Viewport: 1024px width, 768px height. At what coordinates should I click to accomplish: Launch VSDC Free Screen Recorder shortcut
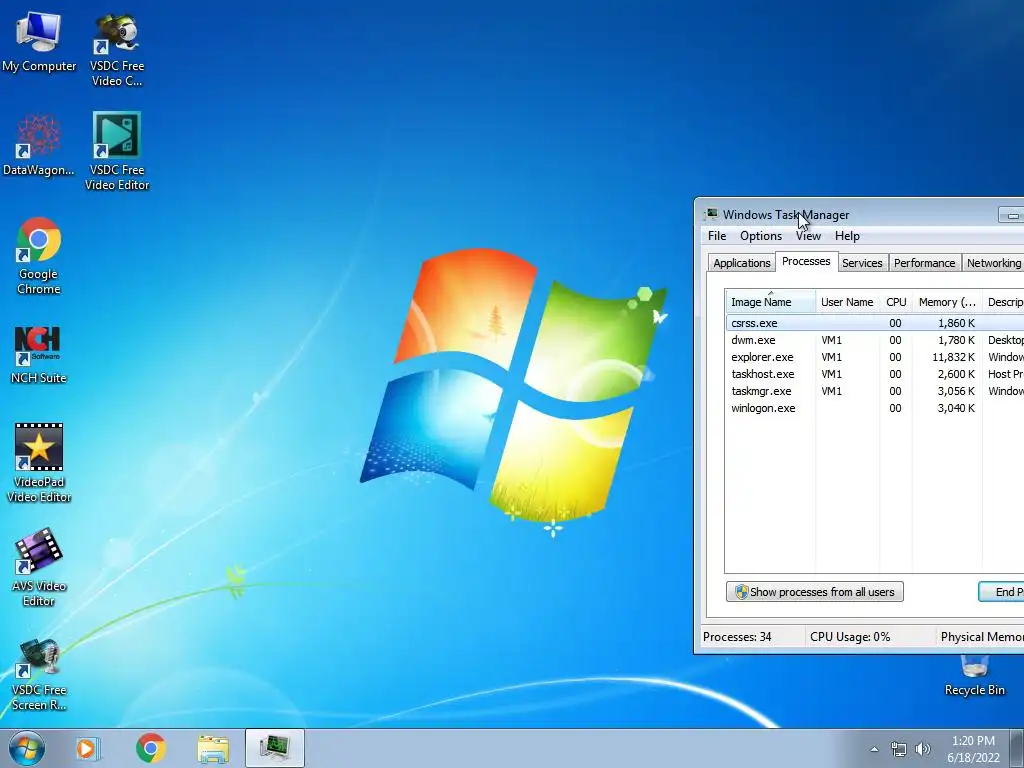click(39, 674)
